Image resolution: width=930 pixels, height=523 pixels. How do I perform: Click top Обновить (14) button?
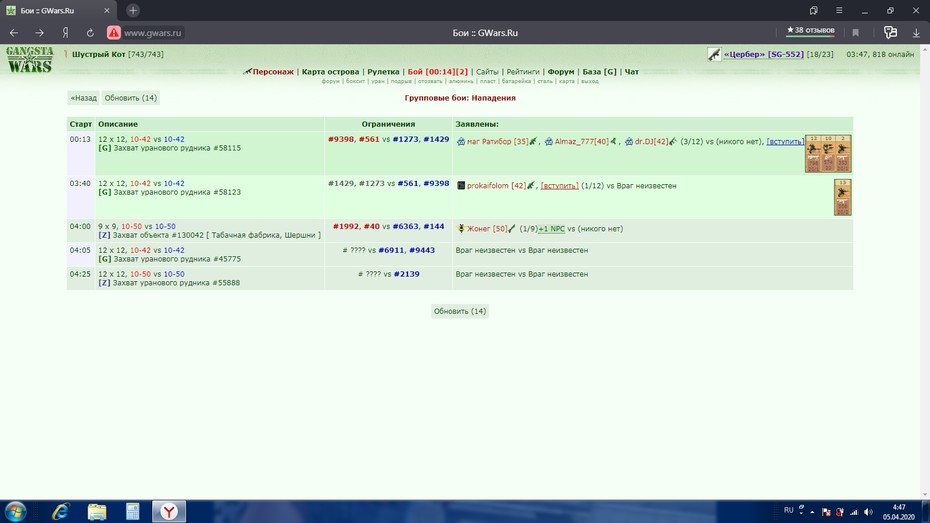coord(130,98)
